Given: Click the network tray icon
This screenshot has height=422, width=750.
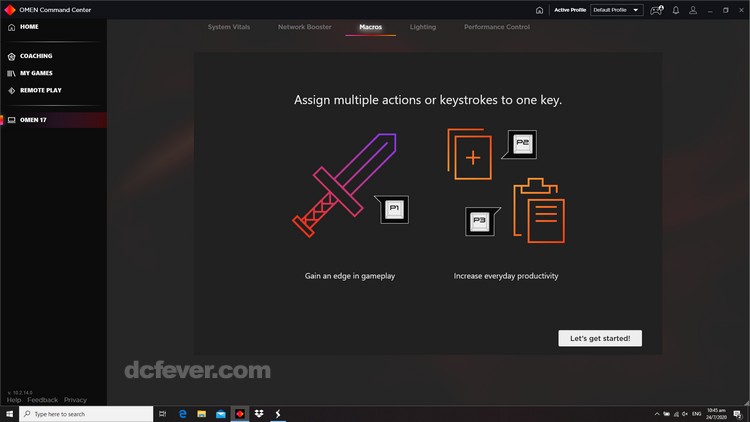Looking at the screenshot, I should click(676, 414).
